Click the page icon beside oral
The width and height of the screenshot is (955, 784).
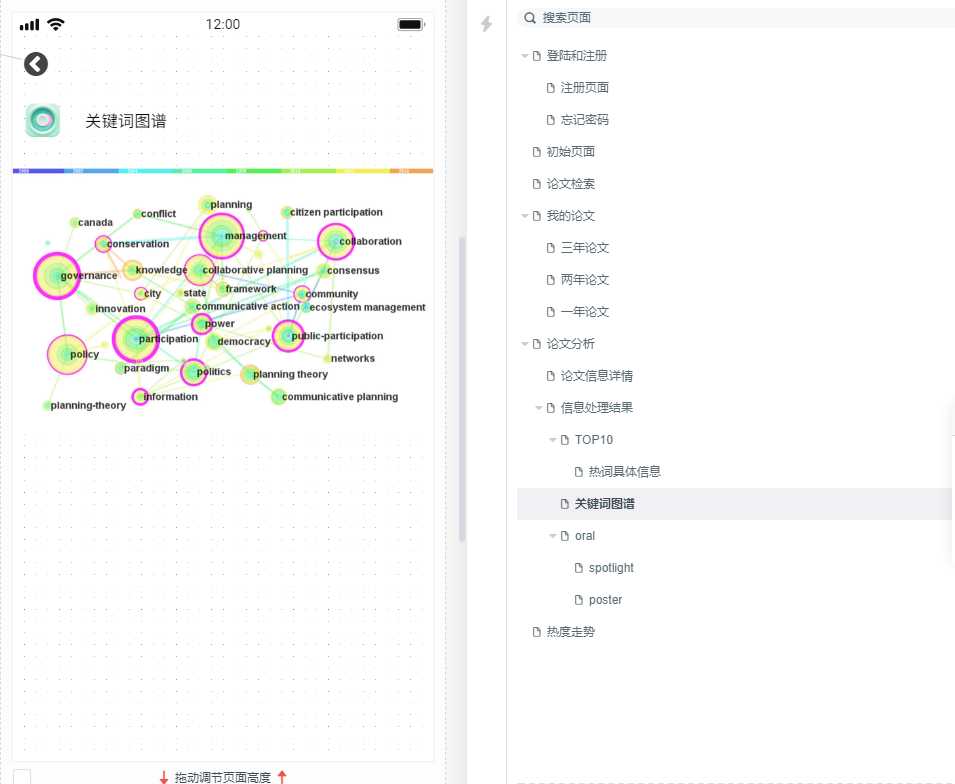565,536
